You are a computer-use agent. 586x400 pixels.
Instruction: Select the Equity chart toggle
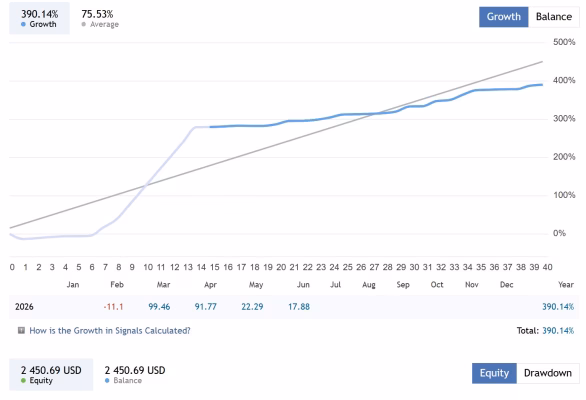494,373
